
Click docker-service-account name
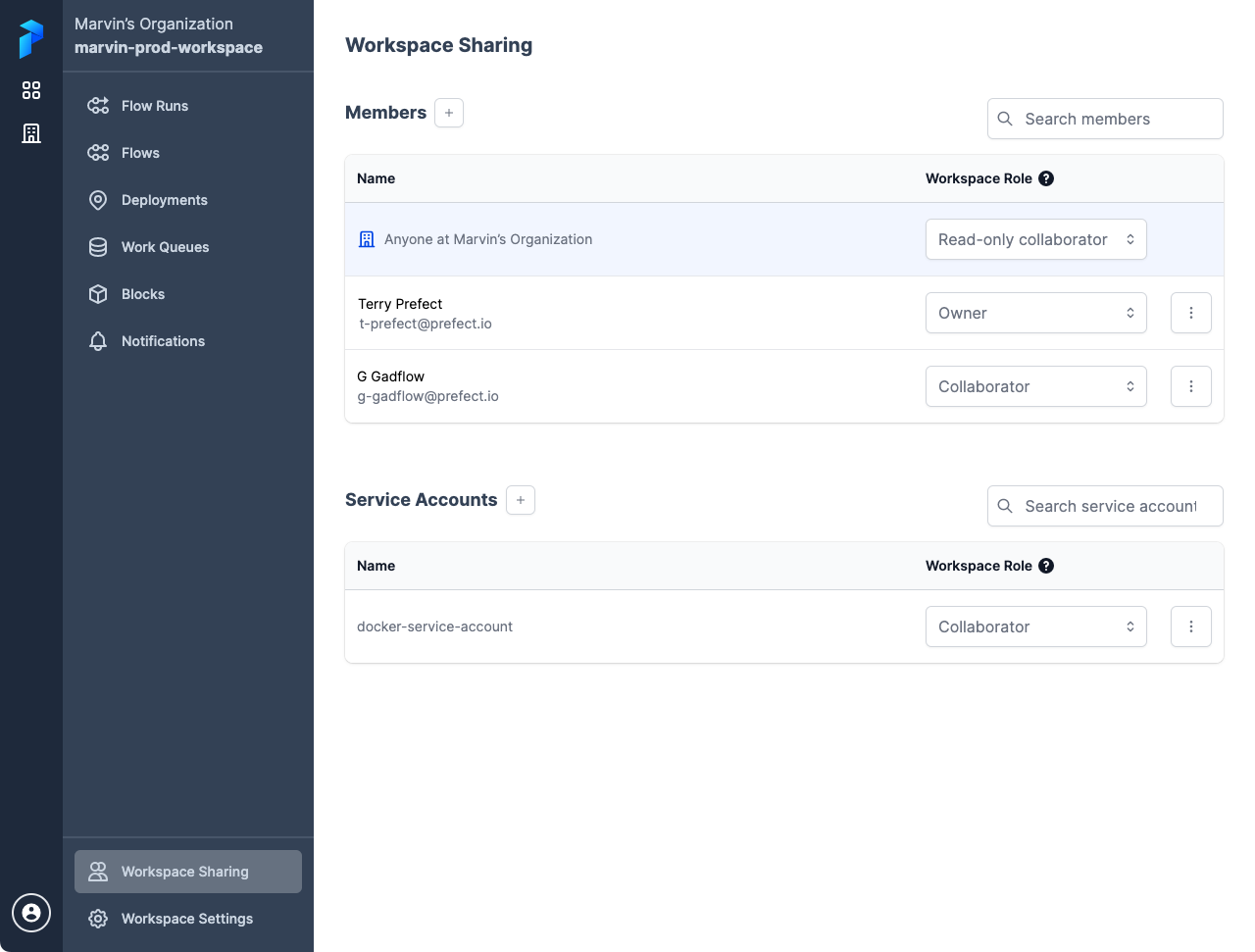click(435, 626)
